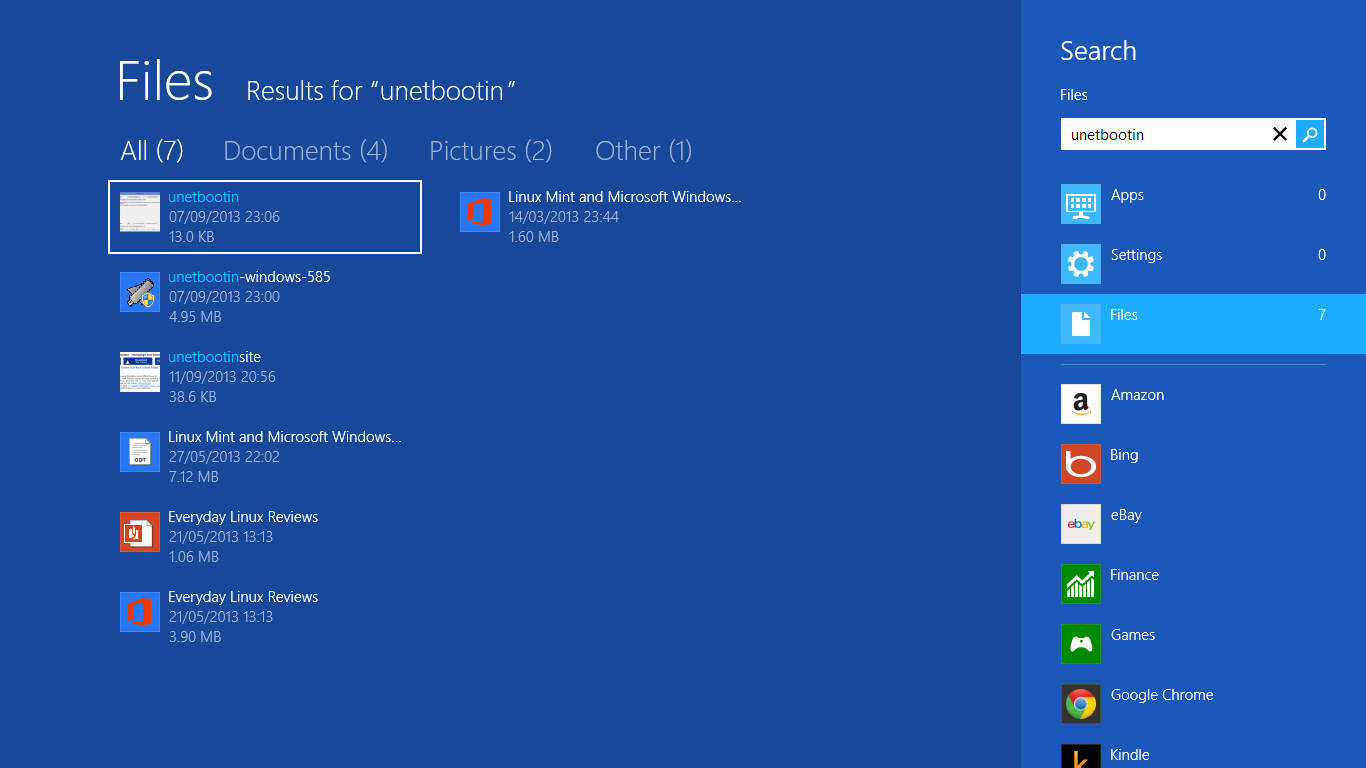Click the 11/09/2013 20:56 date

click(222, 377)
